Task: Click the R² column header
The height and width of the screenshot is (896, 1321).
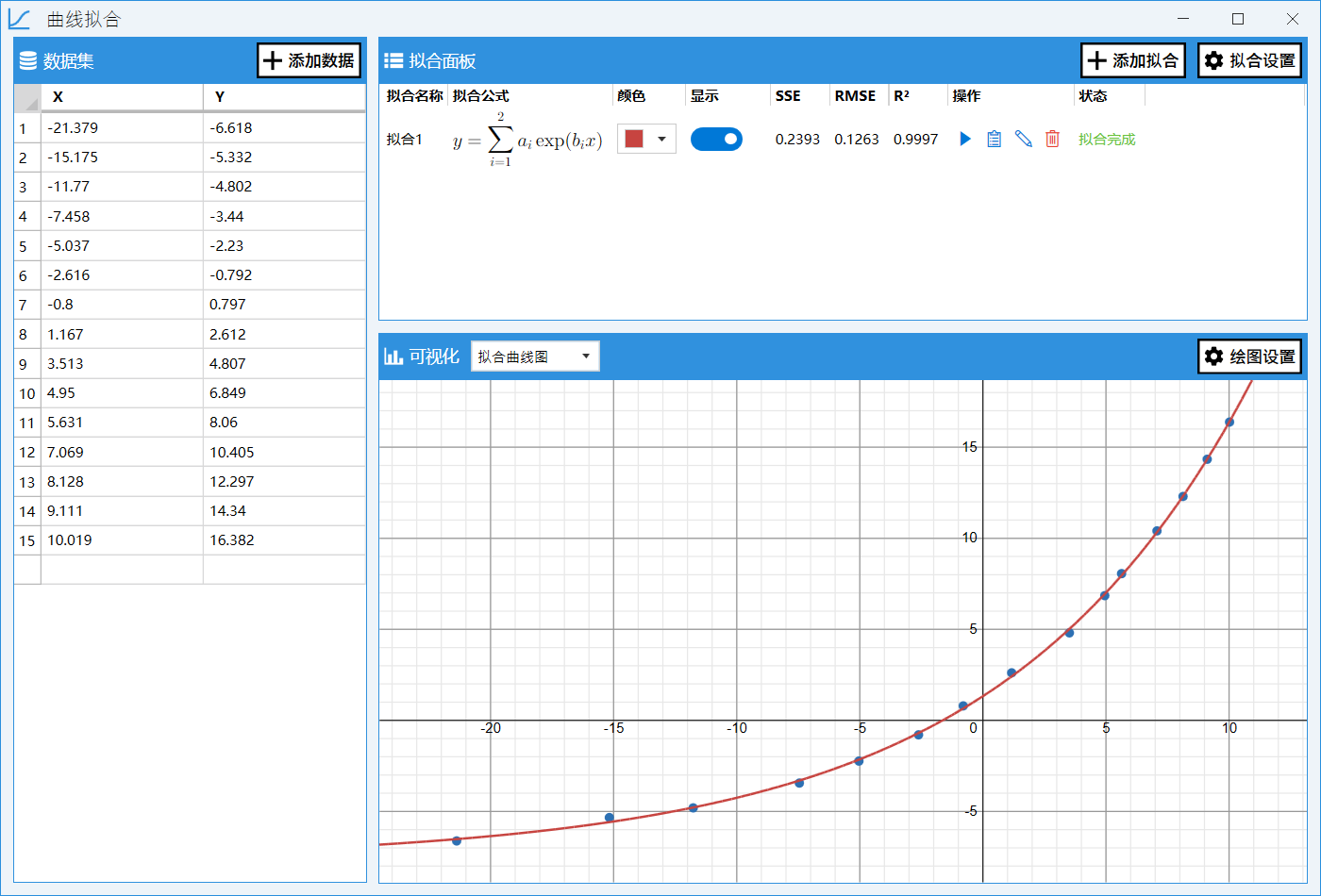Action: click(918, 96)
